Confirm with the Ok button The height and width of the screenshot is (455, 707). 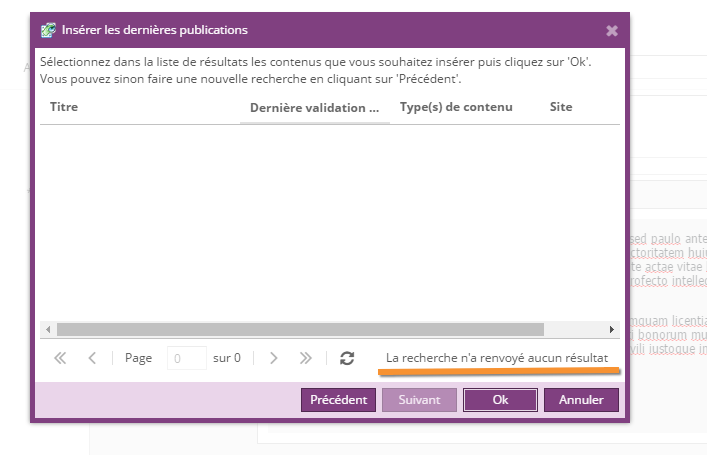click(500, 400)
